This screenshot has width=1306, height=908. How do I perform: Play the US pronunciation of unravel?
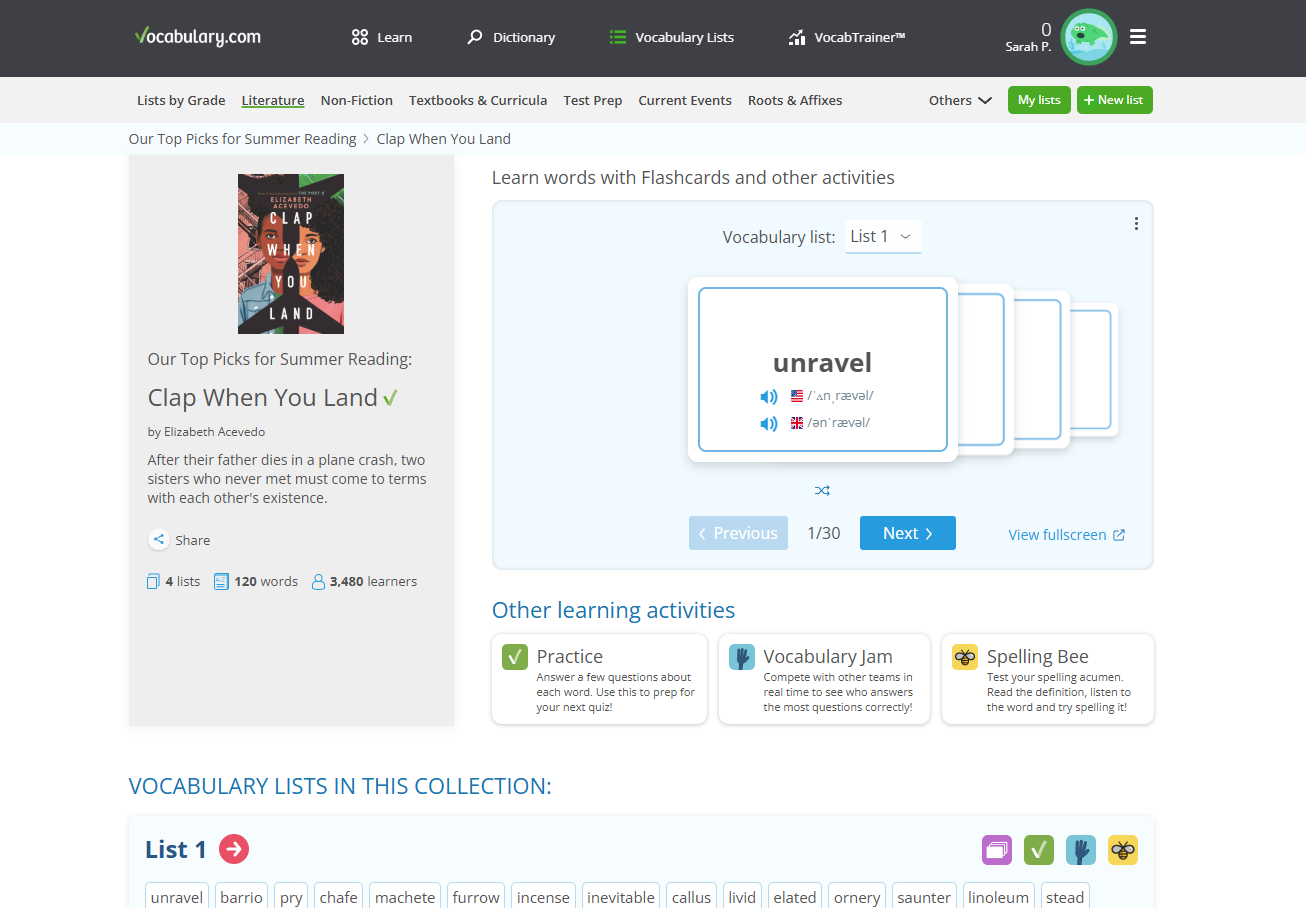coord(769,397)
